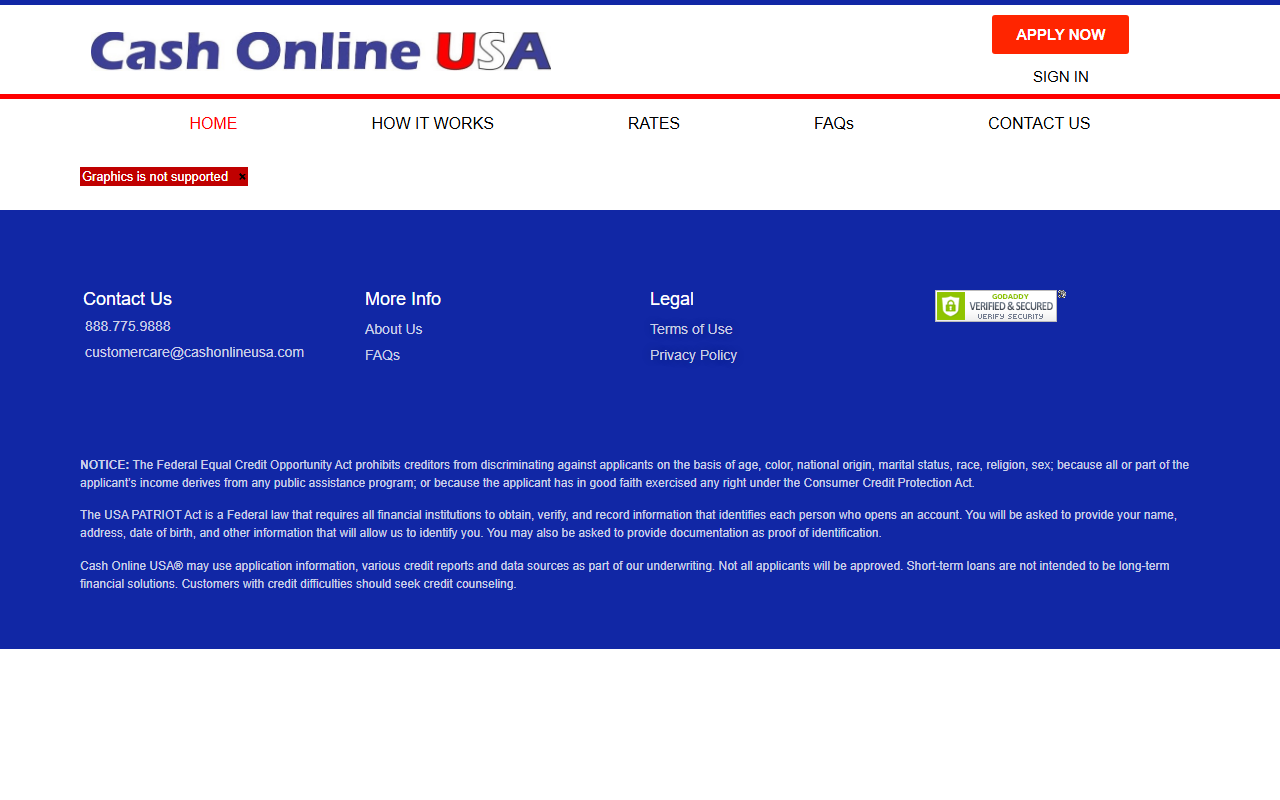The width and height of the screenshot is (1280, 800).
Task: Select HOME in the navigation menu
Action: pyautogui.click(x=213, y=124)
